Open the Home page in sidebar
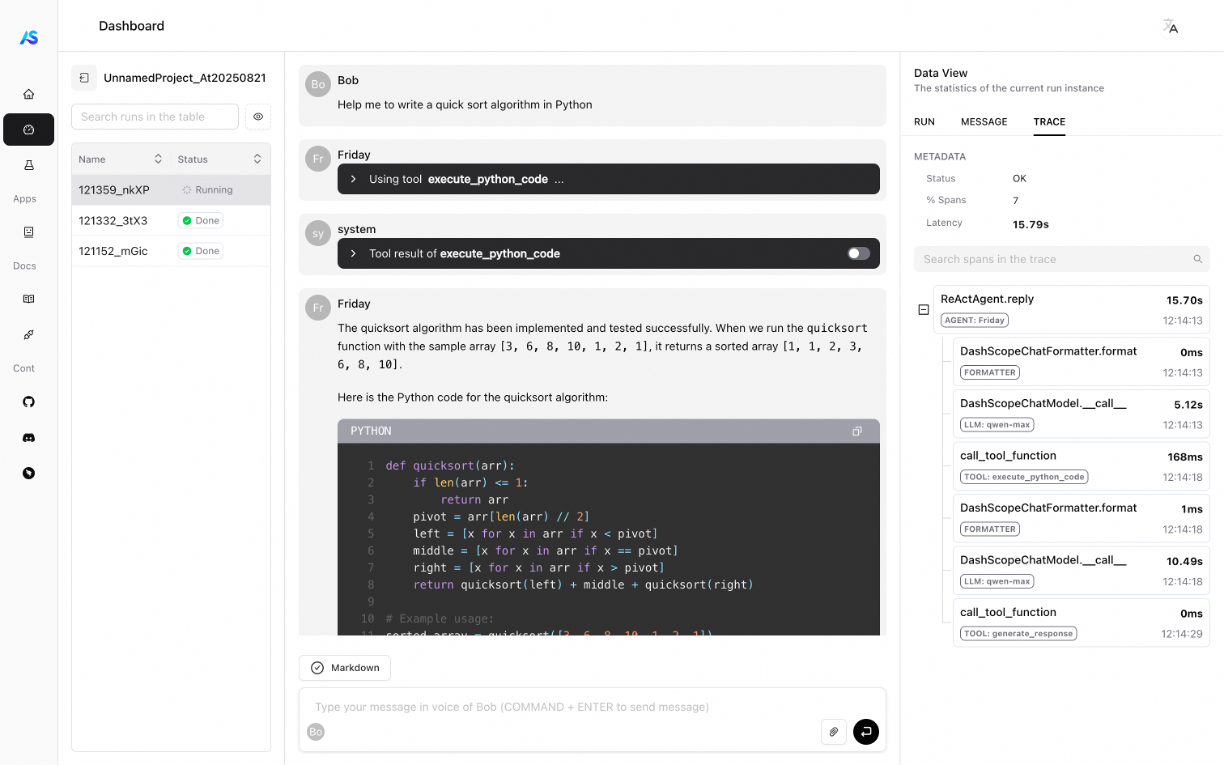The width and height of the screenshot is (1224, 766). tap(28, 94)
